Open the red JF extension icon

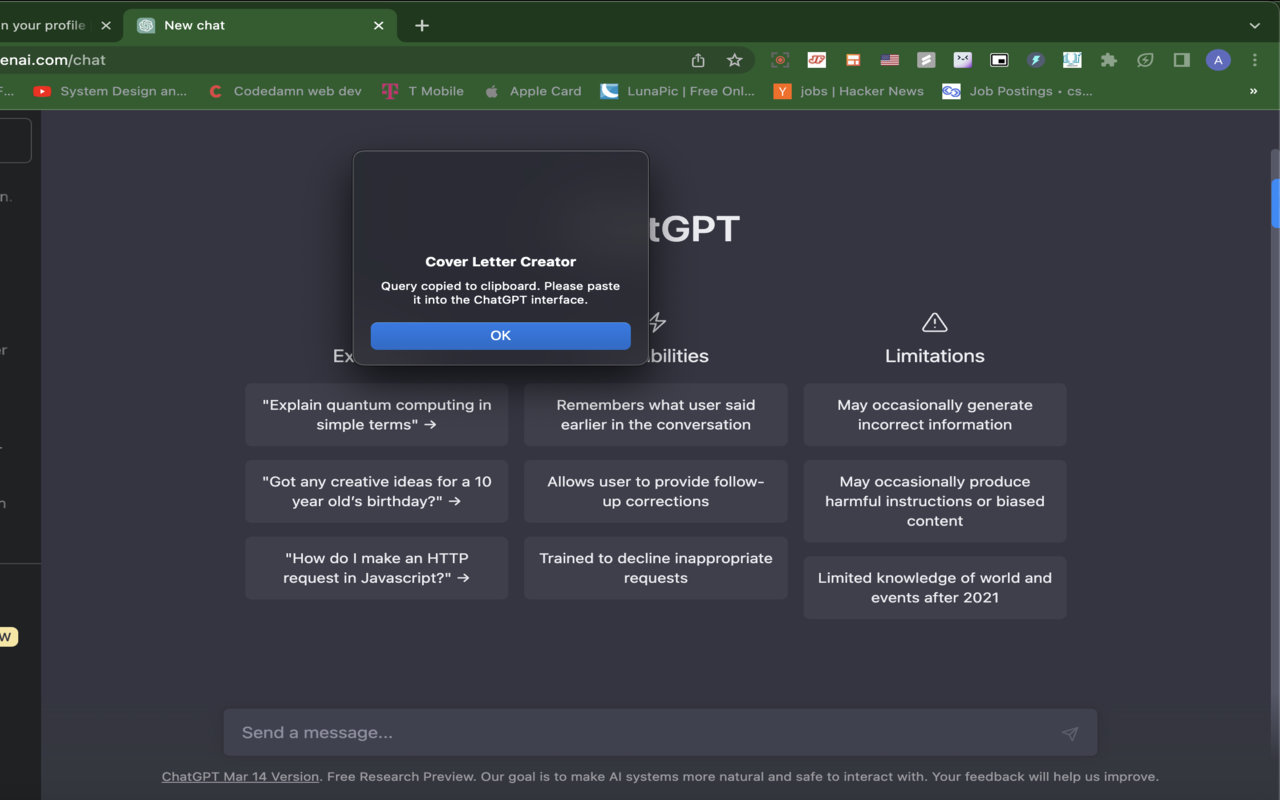click(817, 60)
